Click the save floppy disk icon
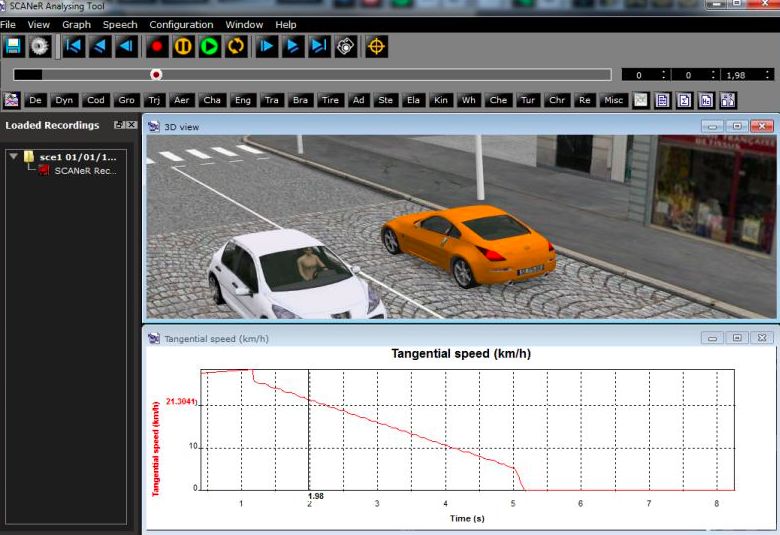Viewport: 780px width, 535px height. tap(13, 46)
